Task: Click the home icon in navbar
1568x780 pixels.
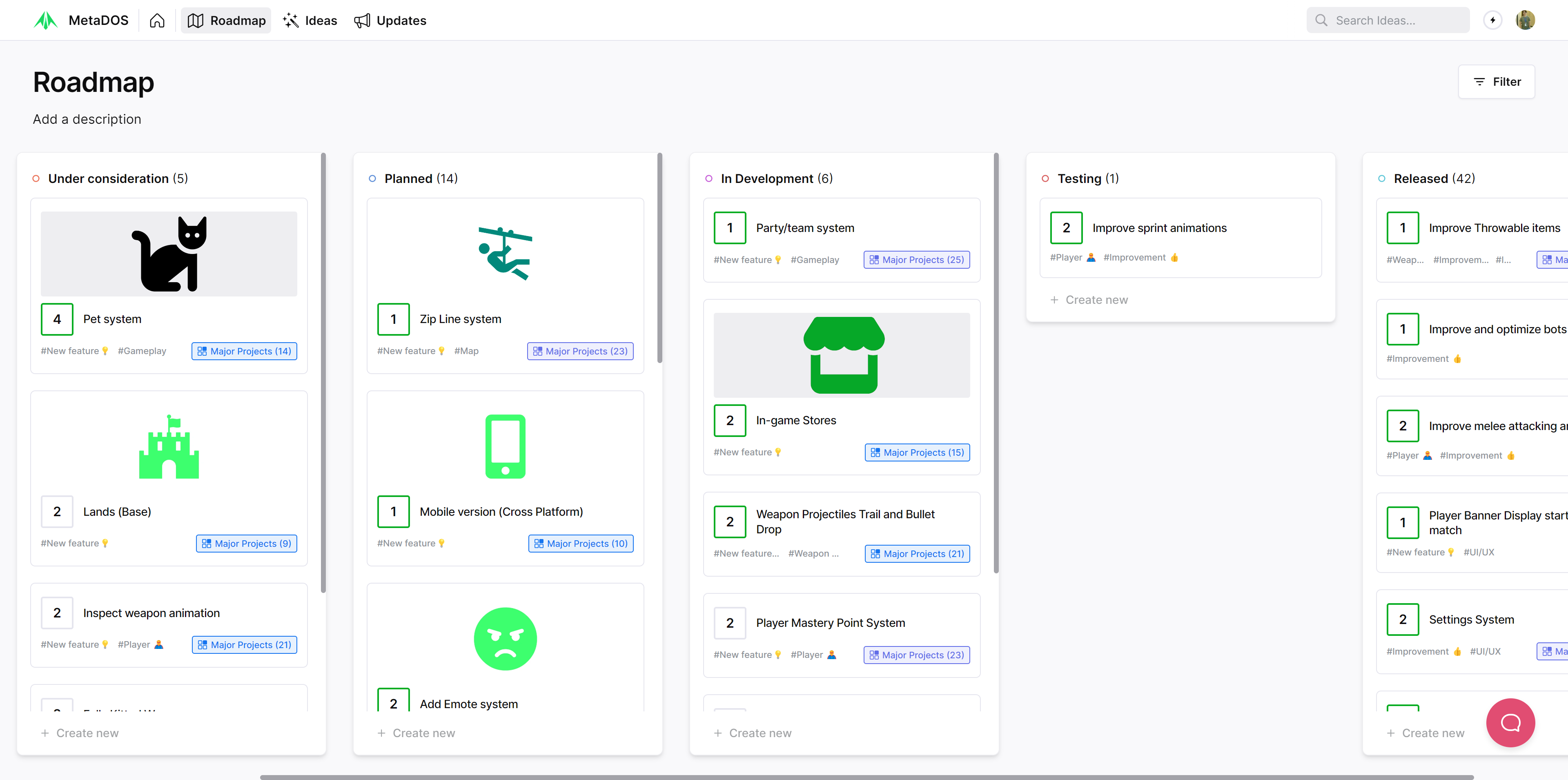Action: (x=157, y=21)
